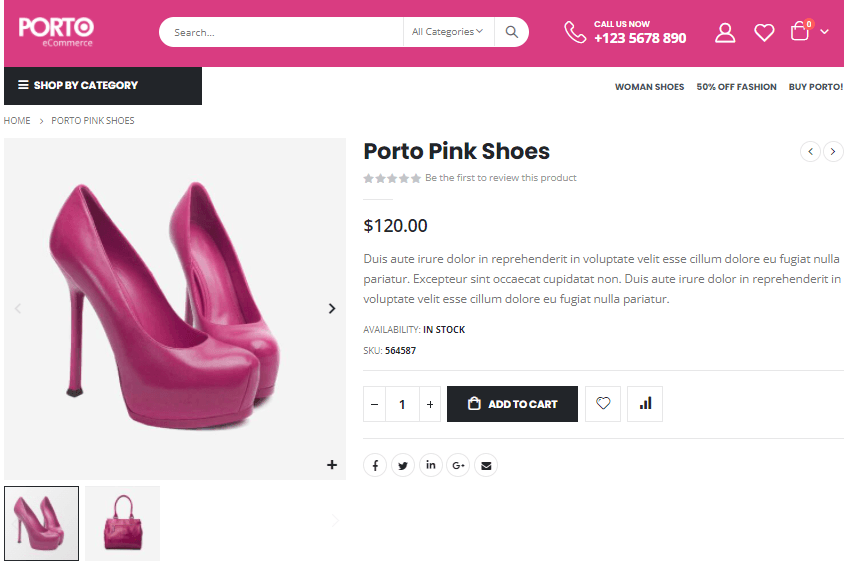The image size is (848, 561).
Task: Expand Shop By Category menu
Action: coord(103,86)
